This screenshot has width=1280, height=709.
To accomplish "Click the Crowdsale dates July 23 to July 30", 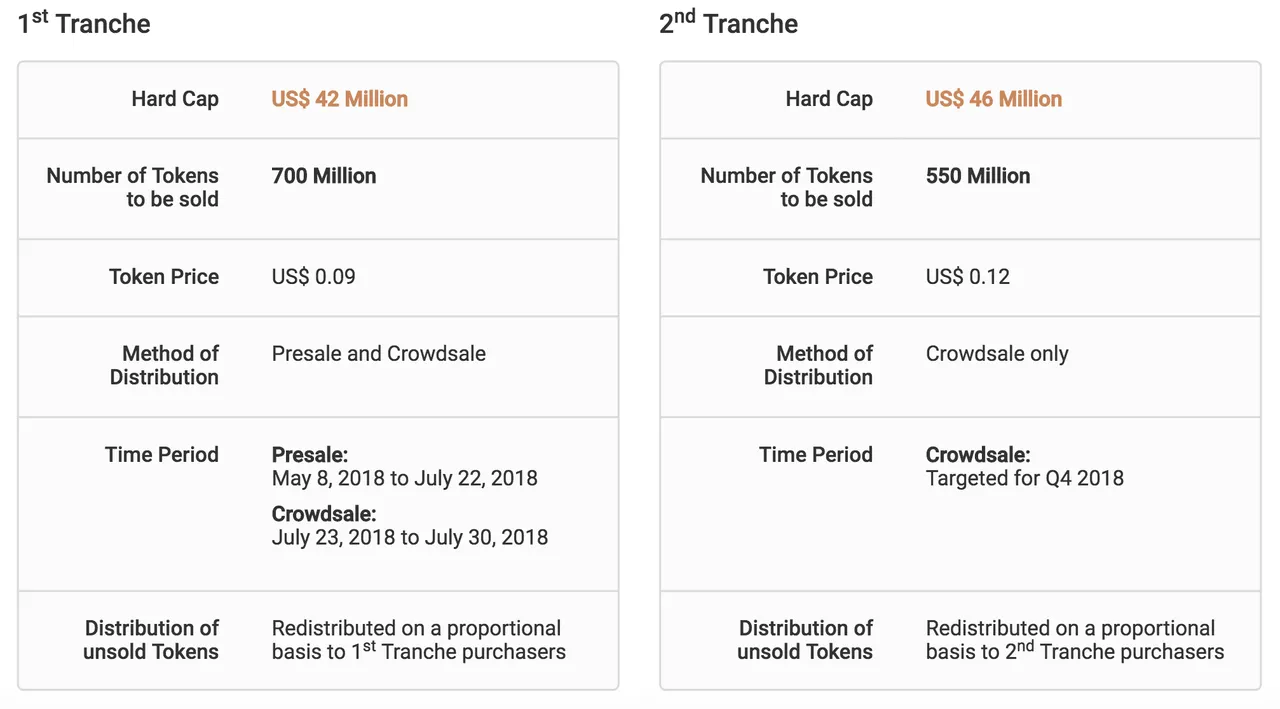I will pyautogui.click(x=410, y=538).
